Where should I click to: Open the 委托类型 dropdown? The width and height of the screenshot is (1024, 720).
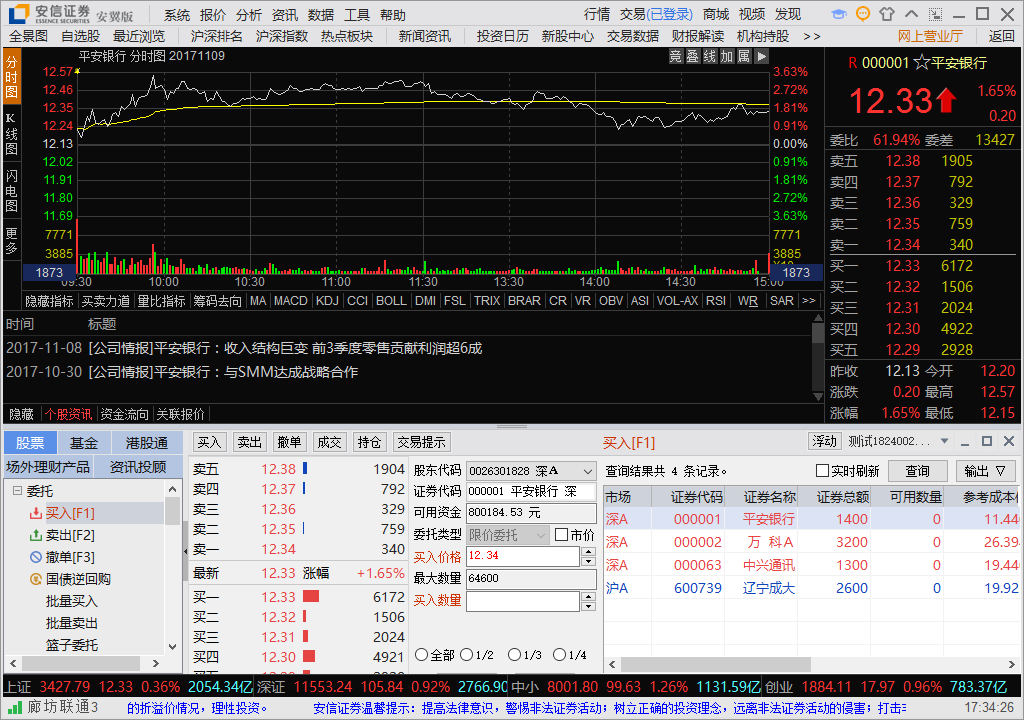(541, 536)
